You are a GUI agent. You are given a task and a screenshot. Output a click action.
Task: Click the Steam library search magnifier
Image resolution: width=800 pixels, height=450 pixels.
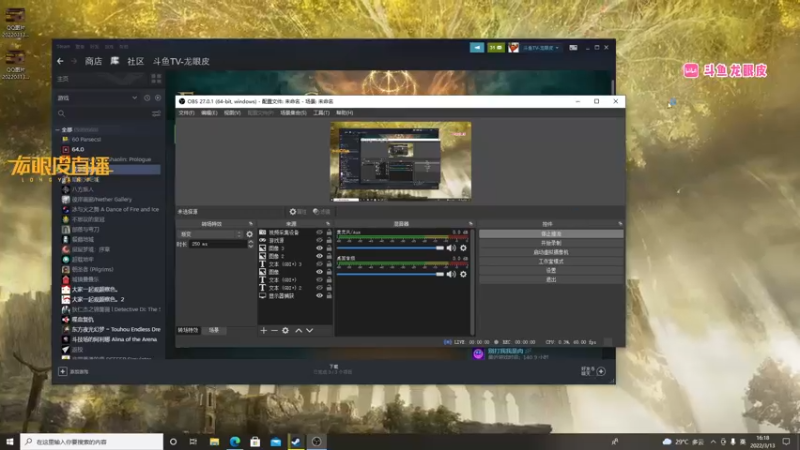[x=62, y=113]
